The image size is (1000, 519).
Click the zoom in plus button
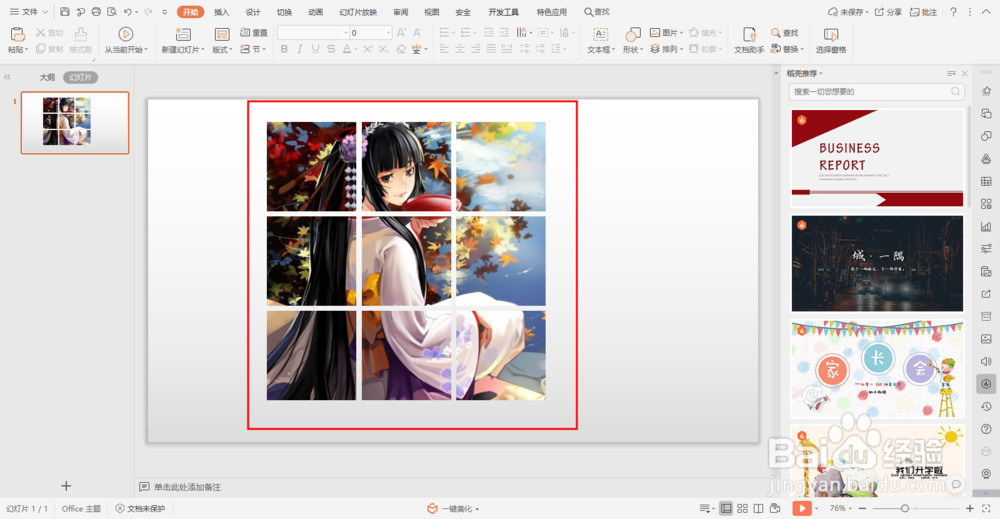pyautogui.click(x=969, y=508)
